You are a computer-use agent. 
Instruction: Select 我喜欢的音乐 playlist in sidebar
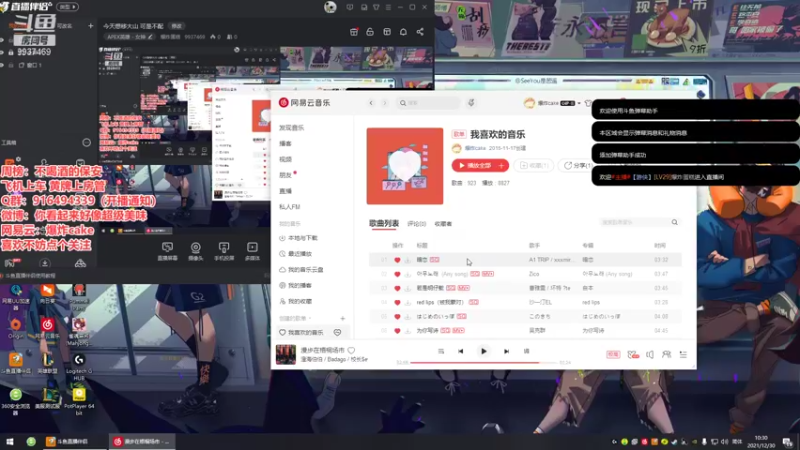[305, 332]
